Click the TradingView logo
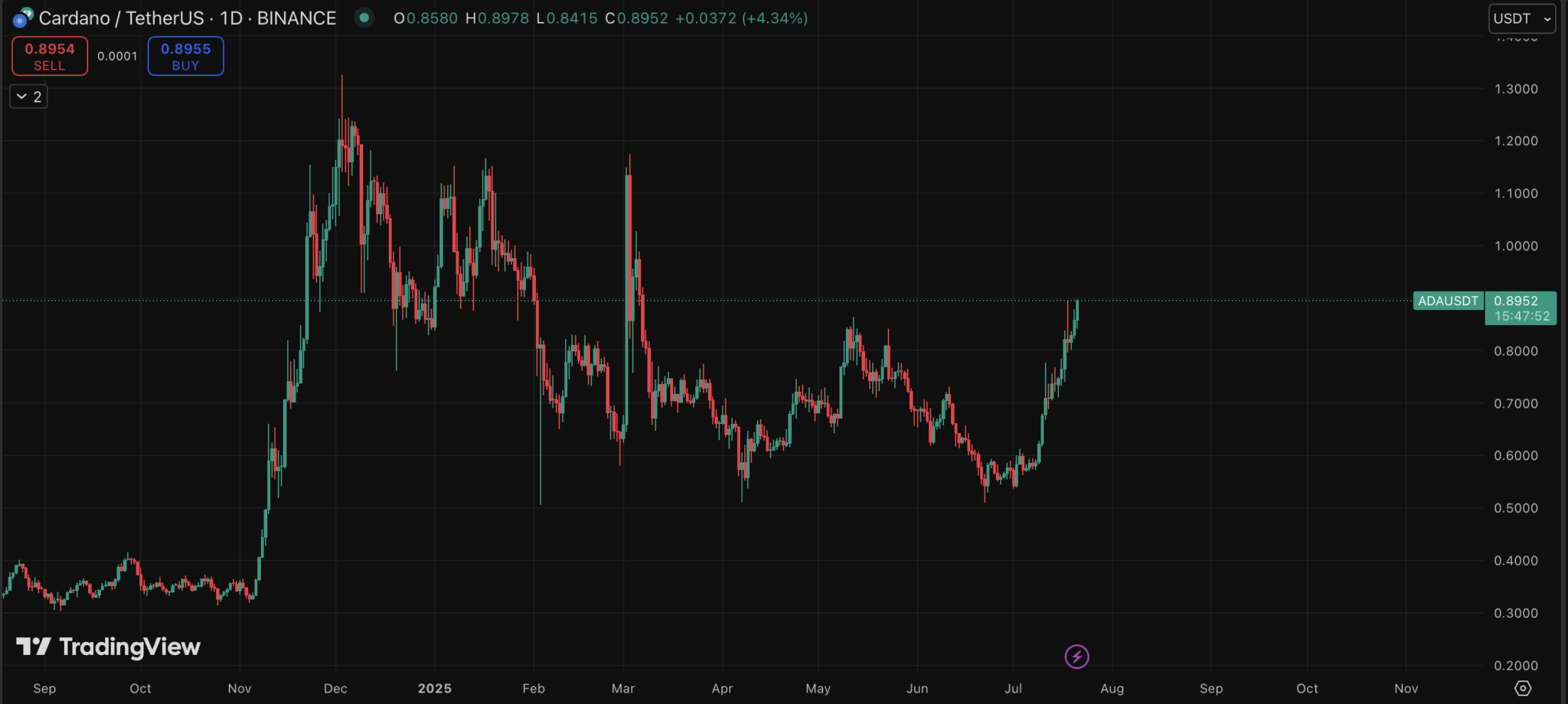The height and width of the screenshot is (704, 1568). click(x=107, y=647)
